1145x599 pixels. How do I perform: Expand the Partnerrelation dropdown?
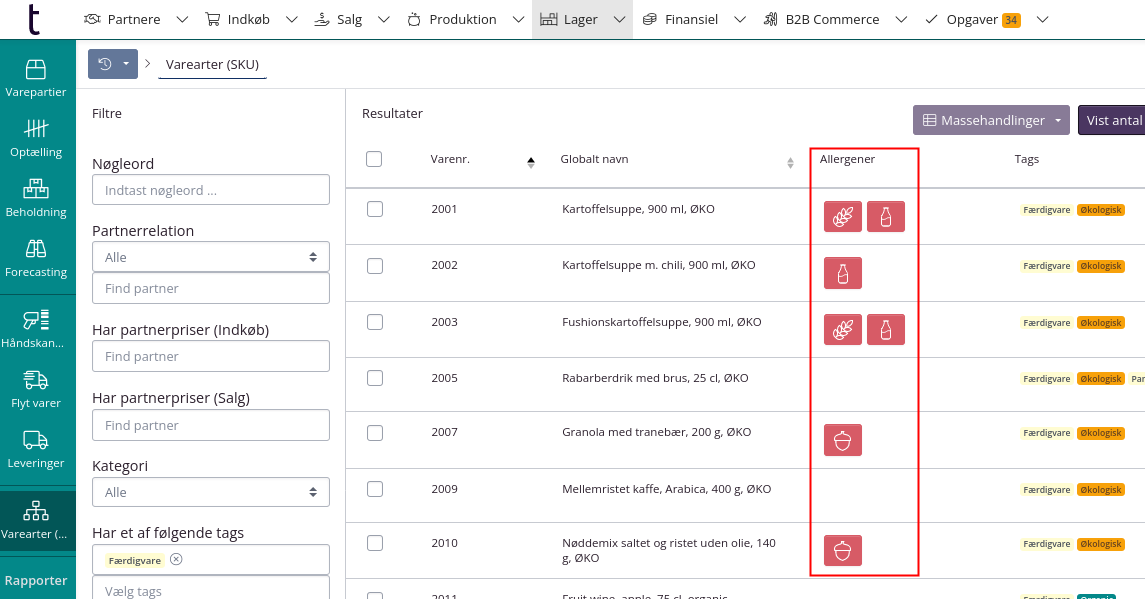coord(210,257)
